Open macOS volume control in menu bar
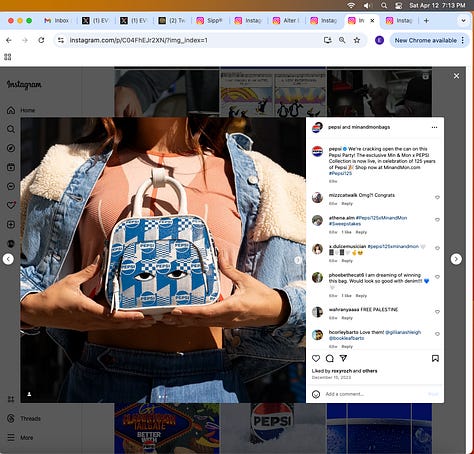This screenshot has width=474, height=454. pos(367,5)
